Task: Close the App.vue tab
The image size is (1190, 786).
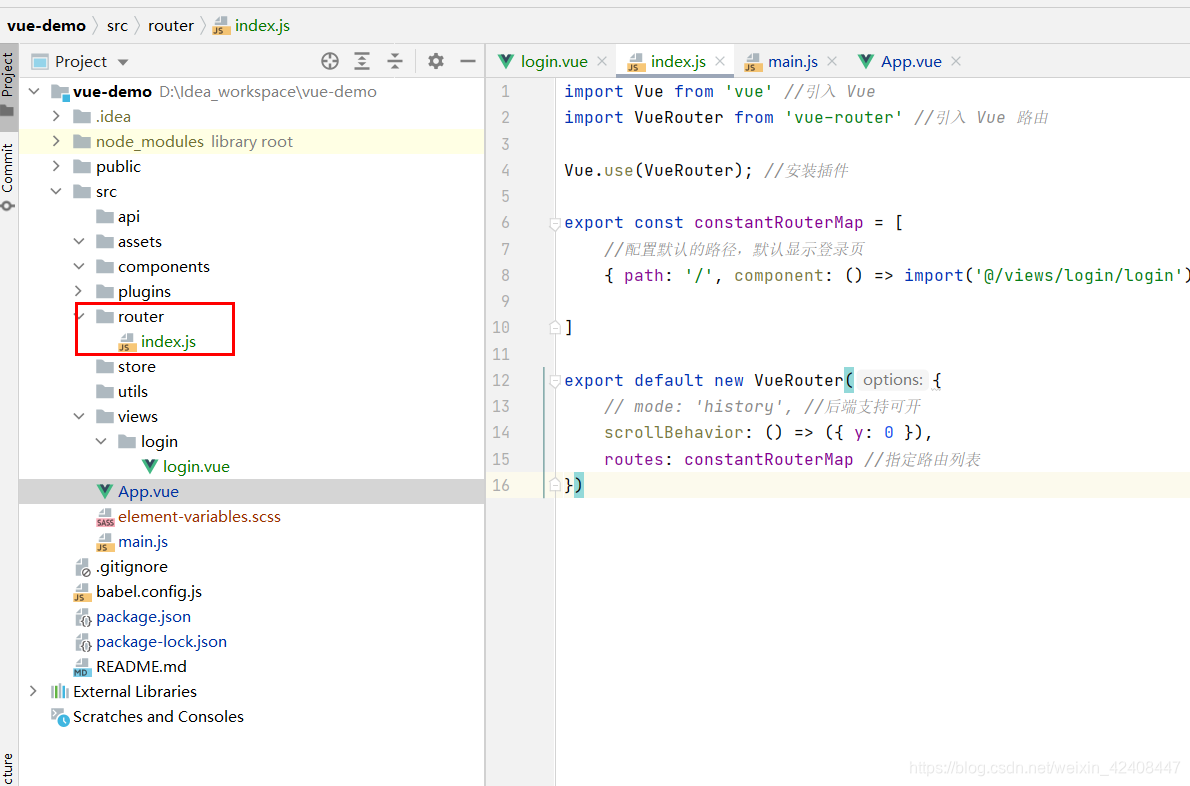Action: tap(955, 61)
